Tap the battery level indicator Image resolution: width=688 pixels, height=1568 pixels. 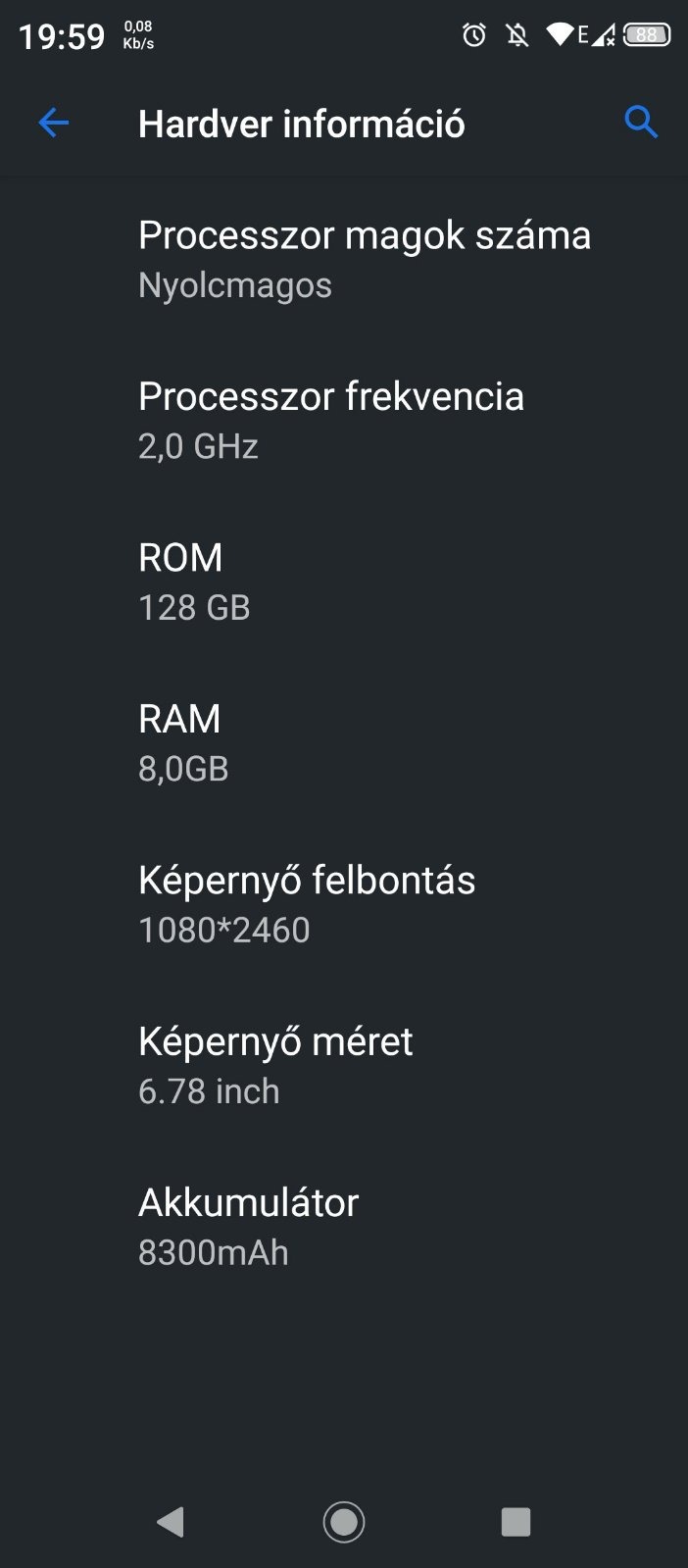click(x=647, y=36)
